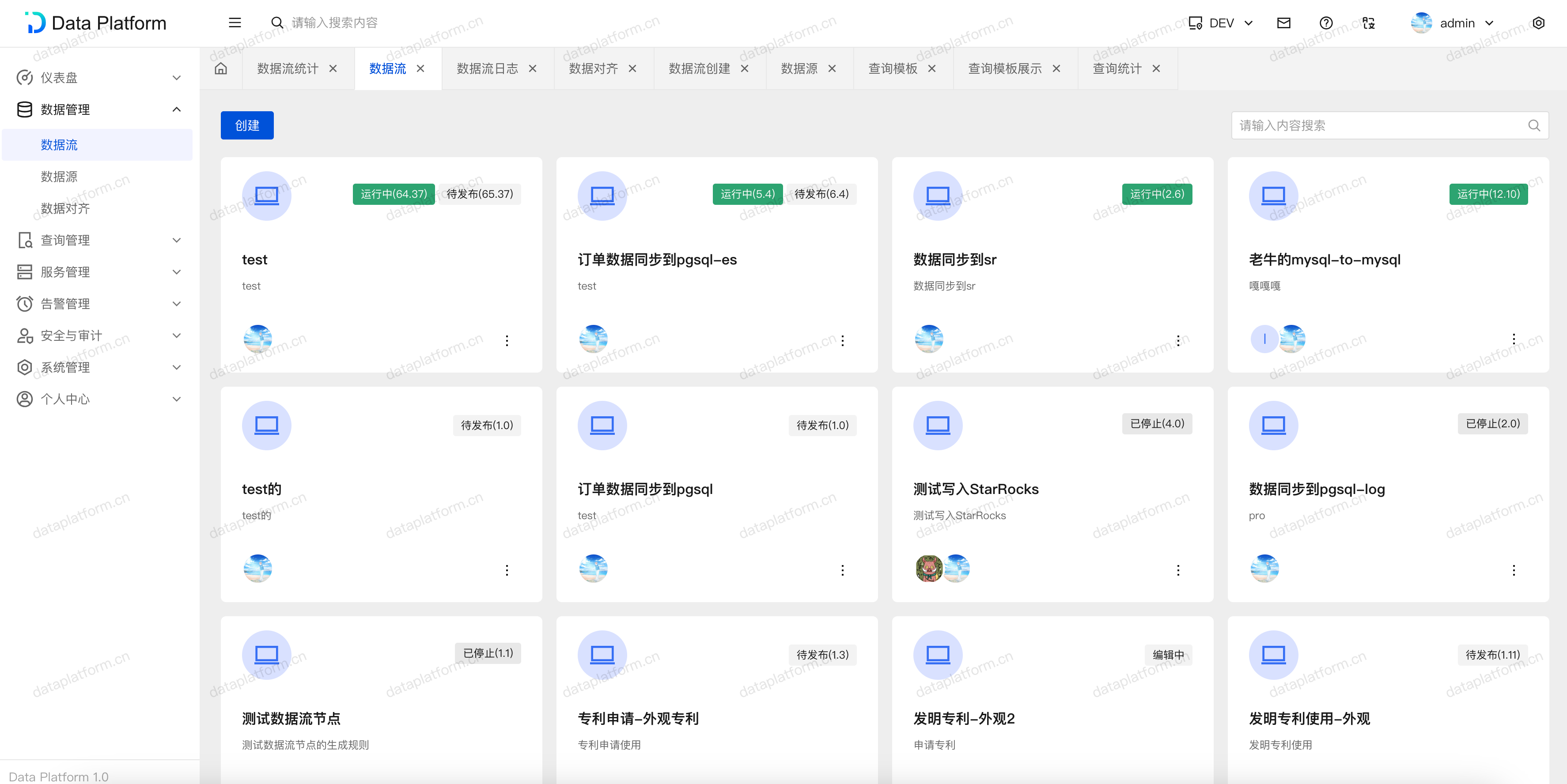The height and width of the screenshot is (784, 1567).
Task: Click the 运行中(64.37) status tag
Action: tap(394, 194)
